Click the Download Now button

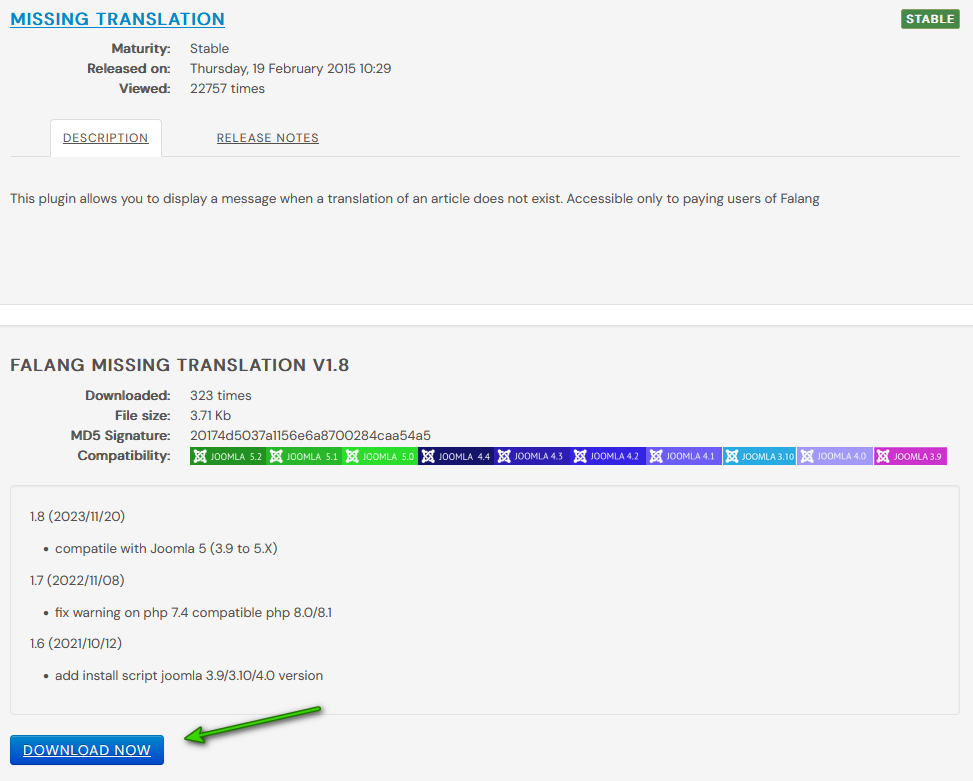(x=87, y=750)
